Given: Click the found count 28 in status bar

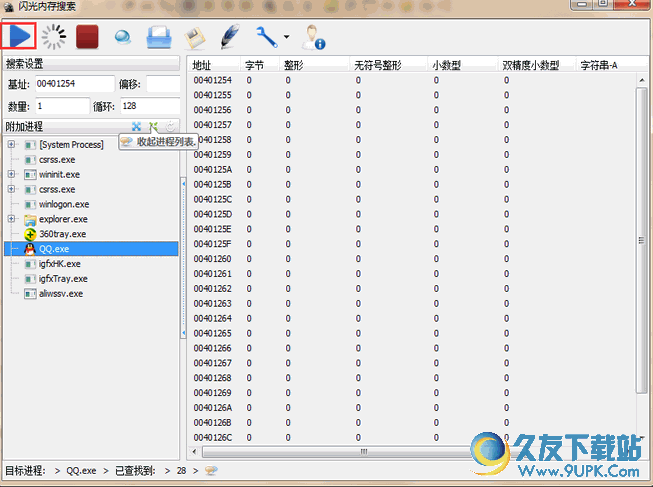Looking at the screenshot, I should pos(181,471).
